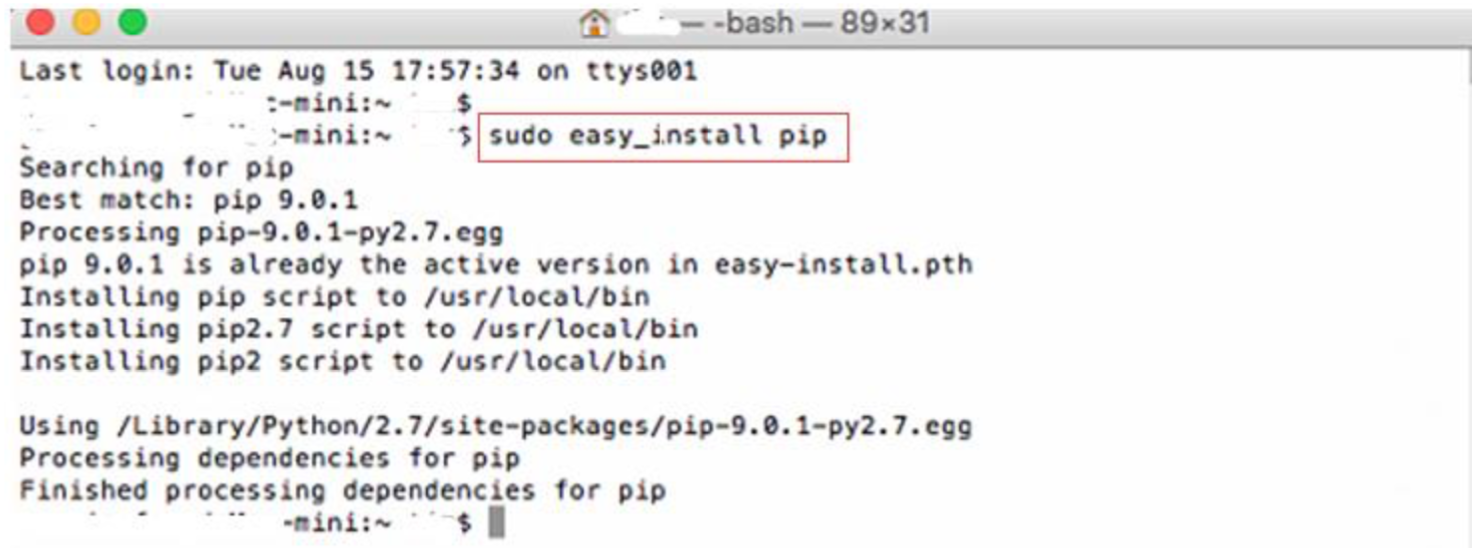Screen dimensions: 1472x548
Task: Click the home folder icon in title bar
Action: point(595,23)
